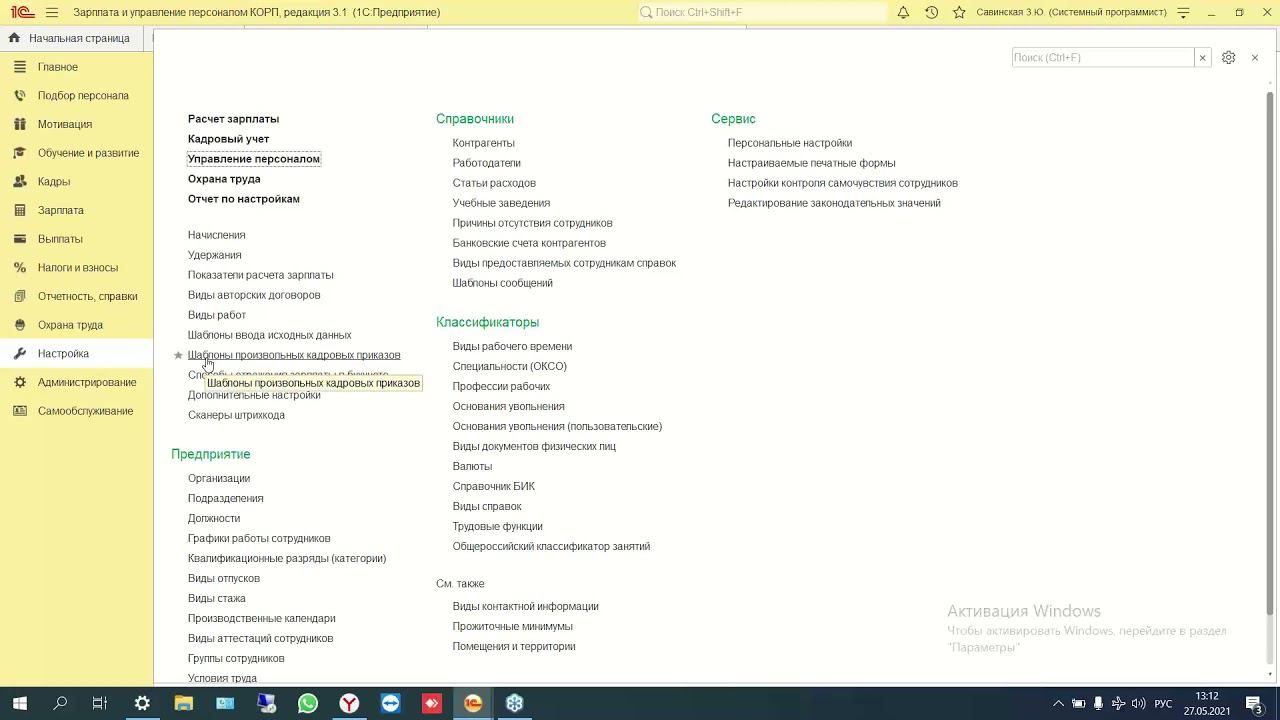Viewport: 1280px width, 720px height.
Task: Open Кадровый учет settings
Action: (x=228, y=139)
